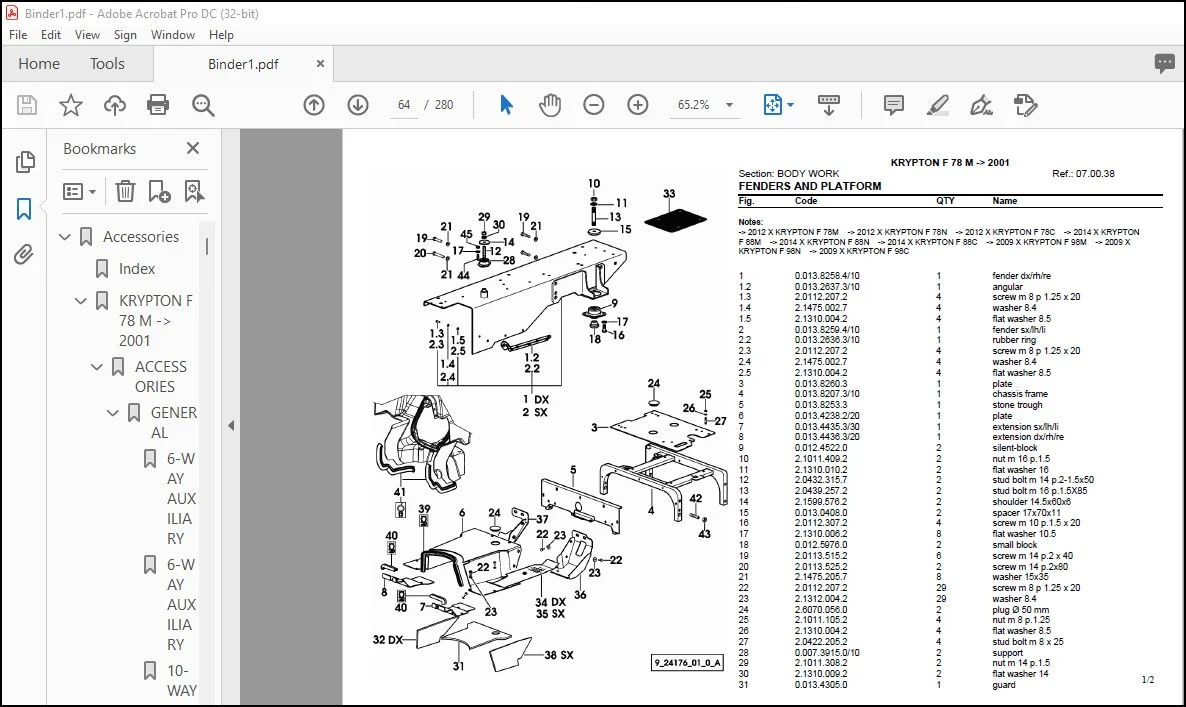This screenshot has width=1186, height=707.
Task: Switch to the Tools tab
Action: [107, 64]
